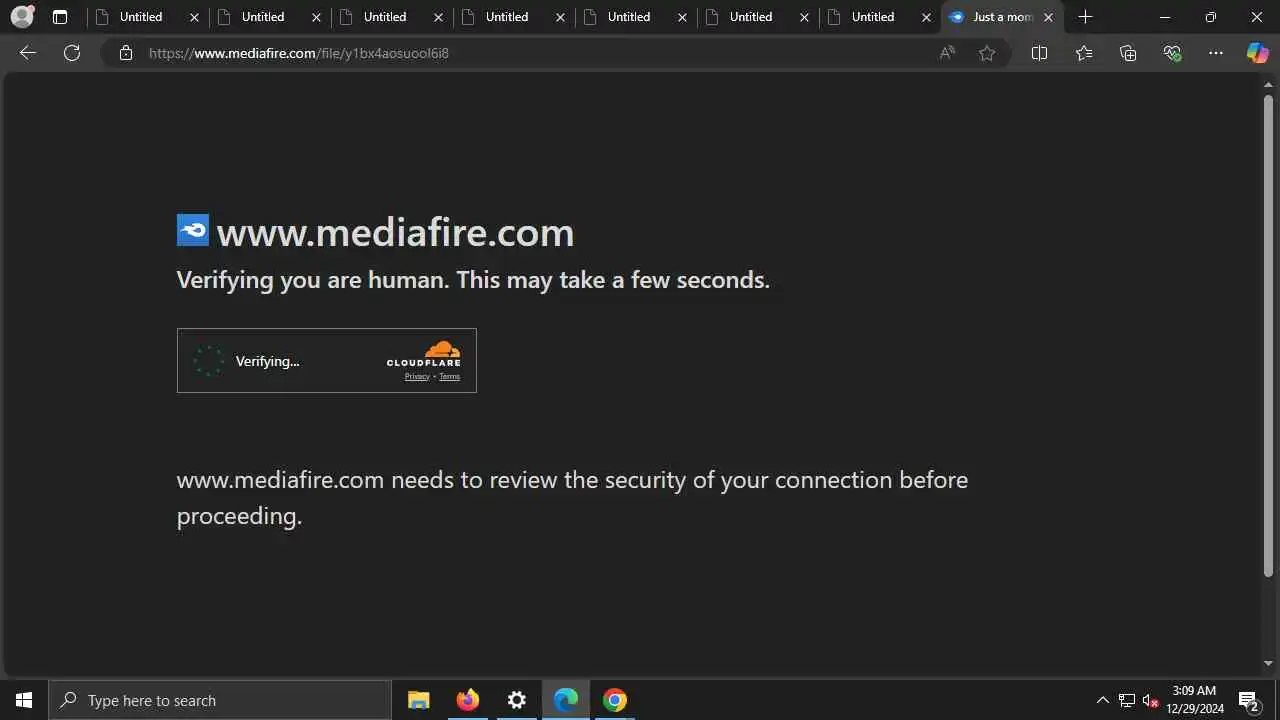Image resolution: width=1280 pixels, height=720 pixels.
Task: Click the taskbar search box
Action: 220,700
